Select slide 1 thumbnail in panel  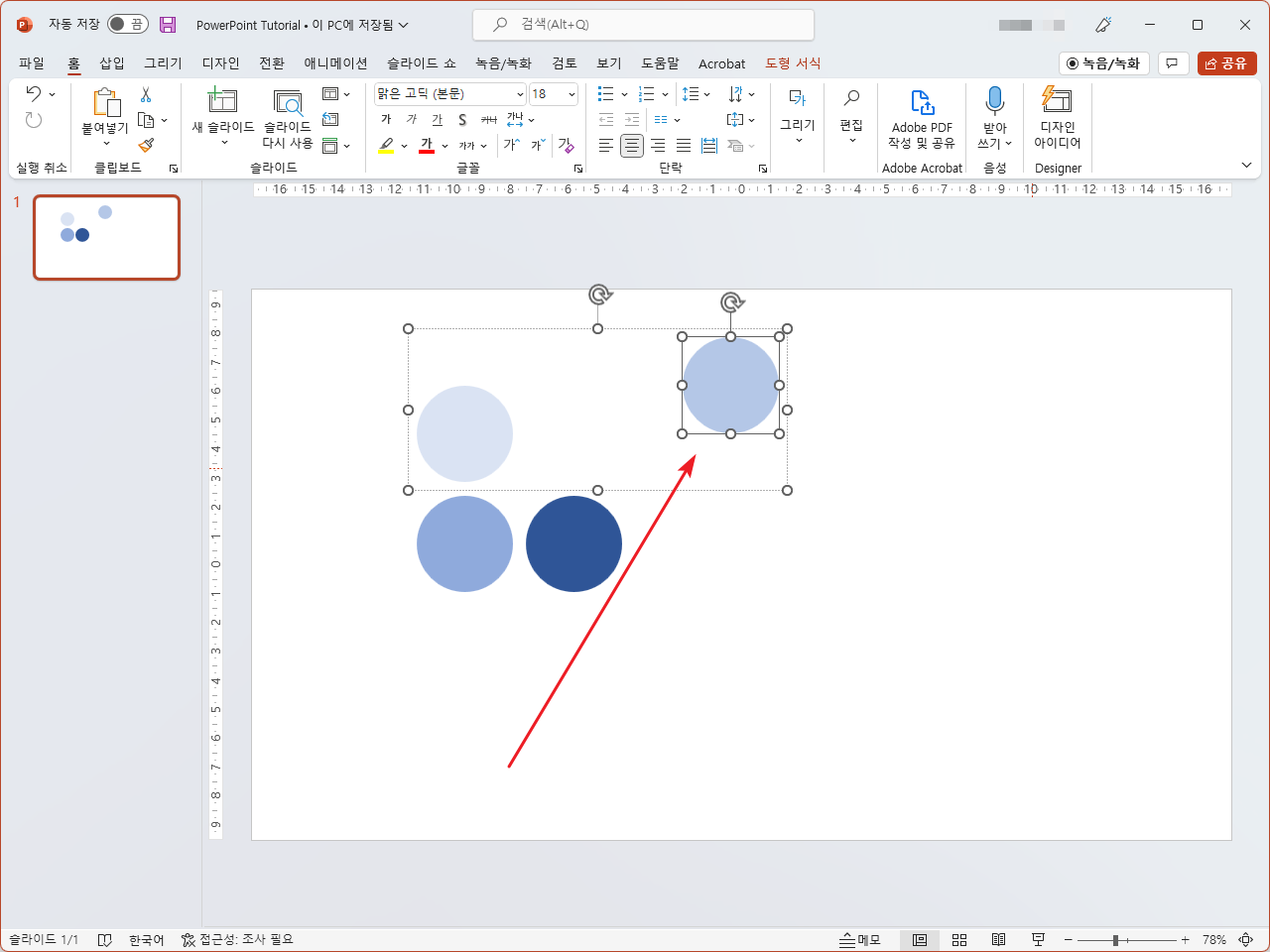pos(107,238)
